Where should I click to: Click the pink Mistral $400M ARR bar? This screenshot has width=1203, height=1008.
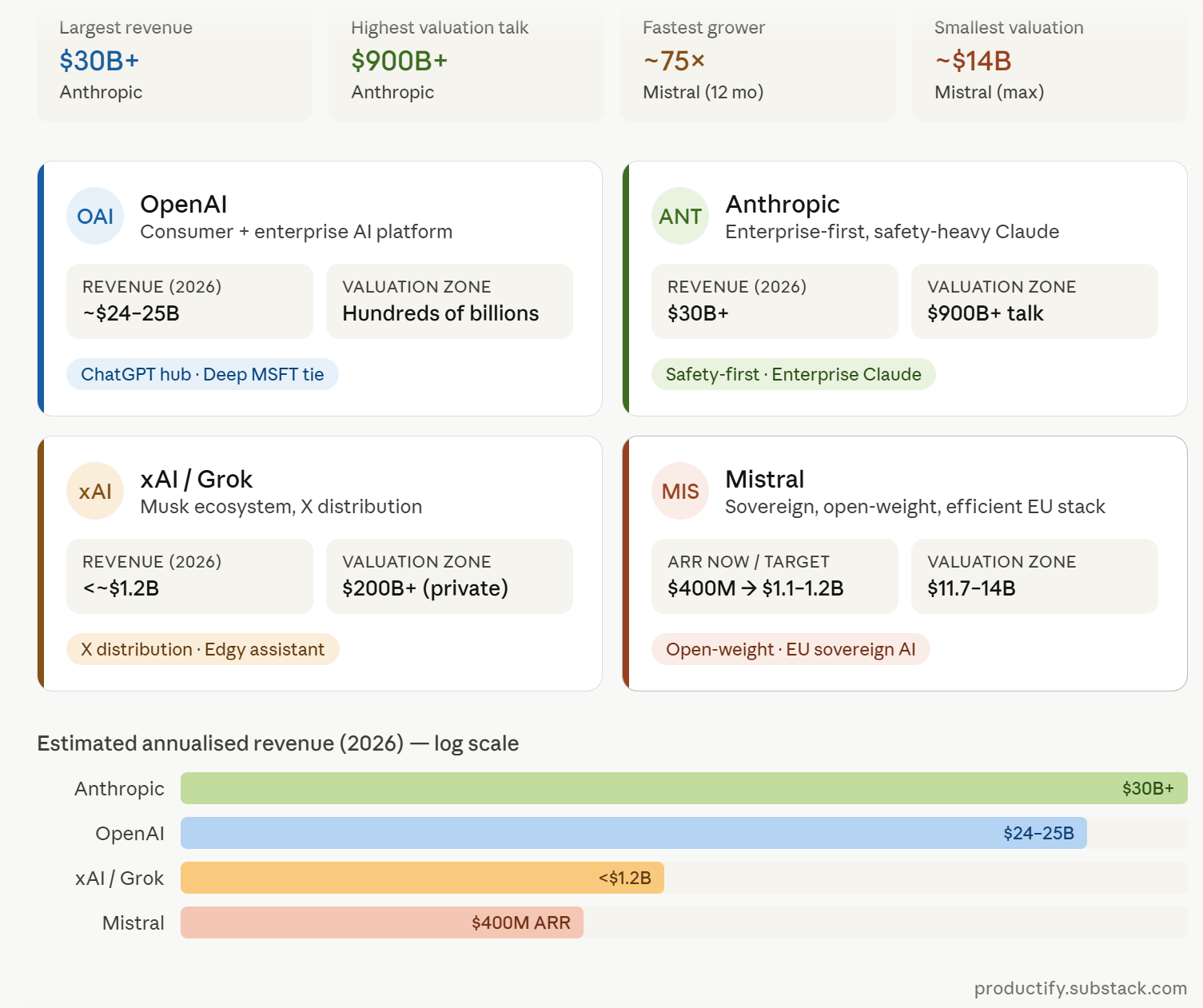[382, 922]
